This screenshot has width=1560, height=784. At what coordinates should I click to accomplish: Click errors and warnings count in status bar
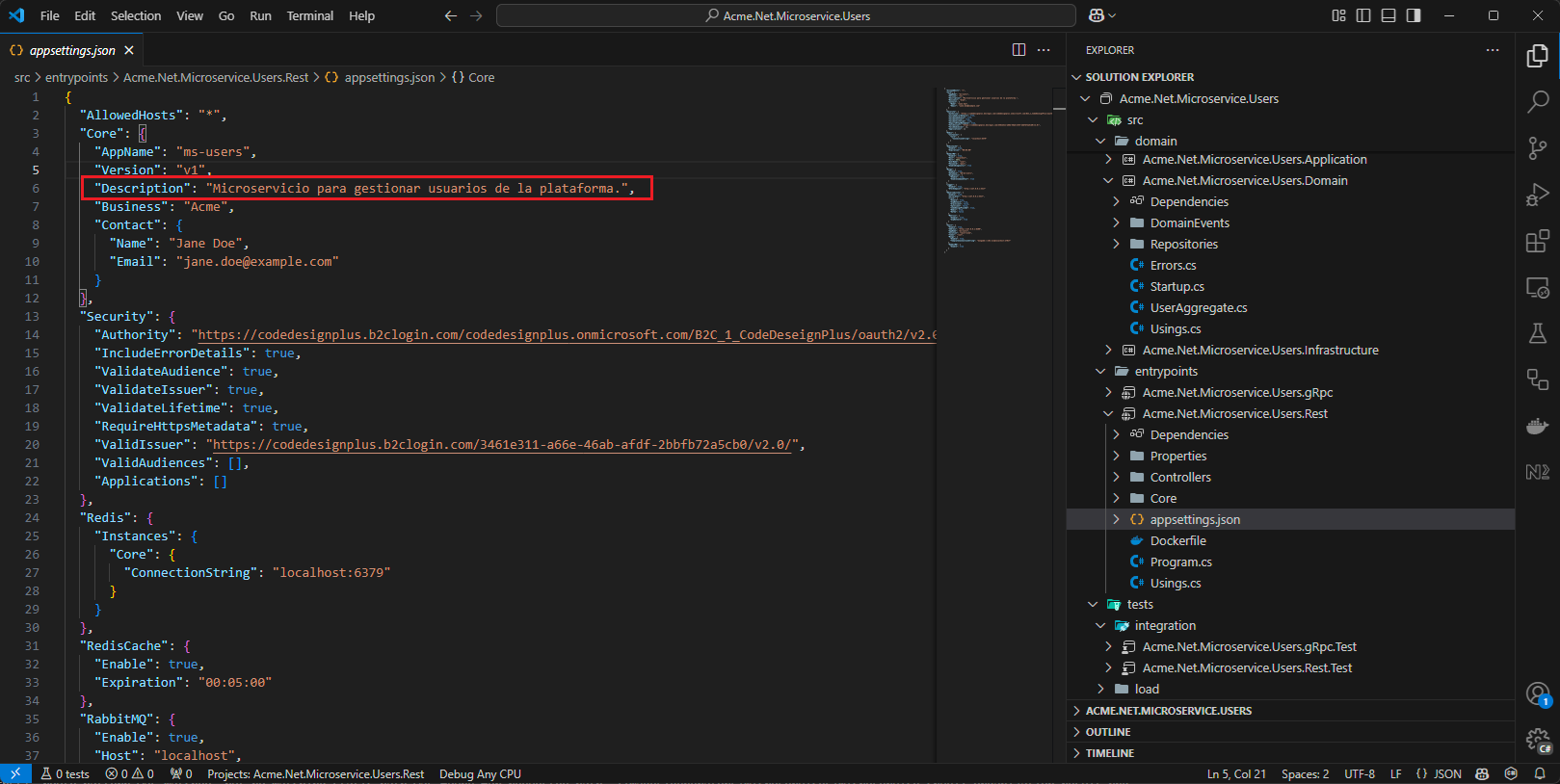[x=130, y=773]
